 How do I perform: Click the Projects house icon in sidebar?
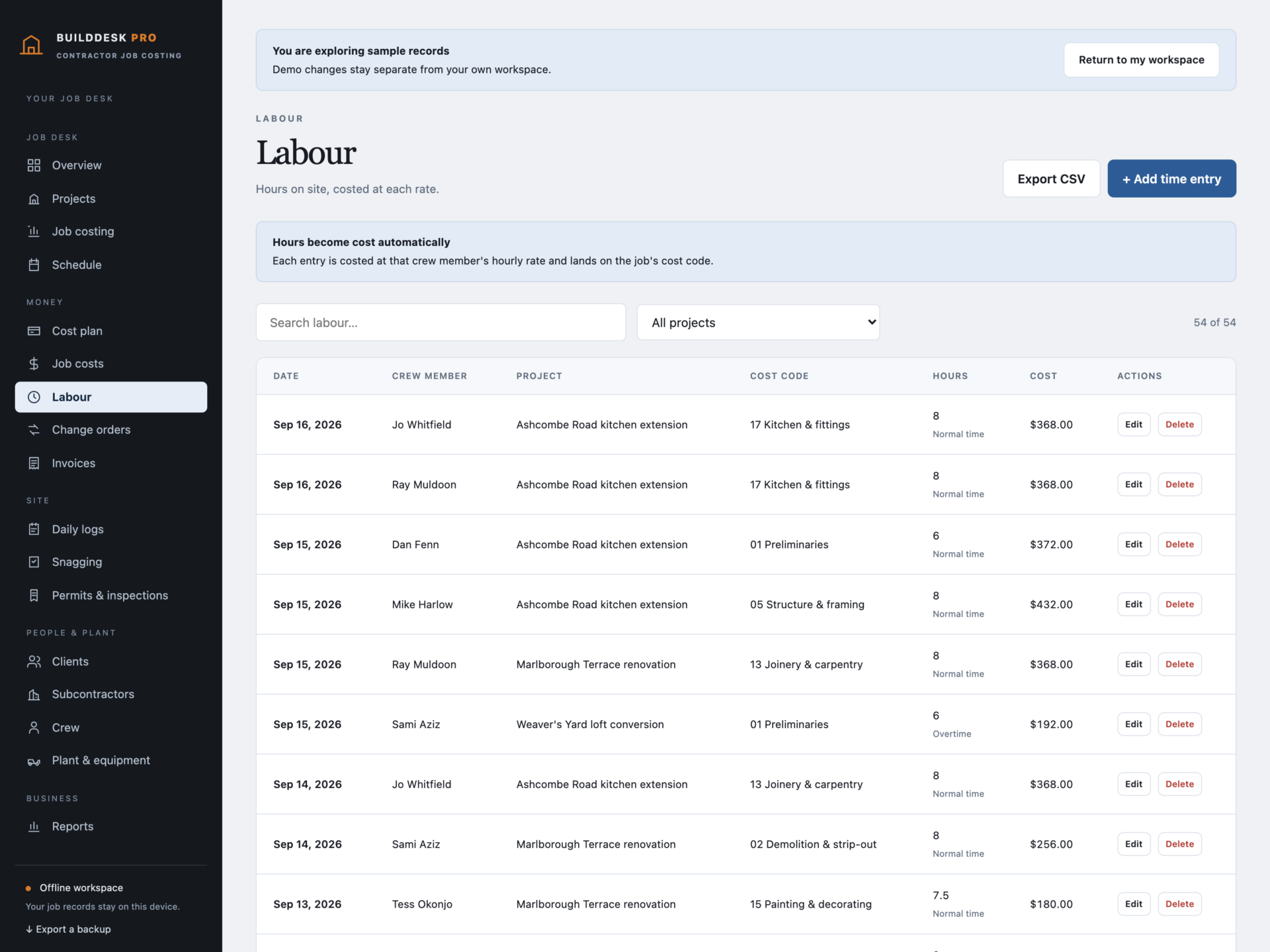(34, 199)
